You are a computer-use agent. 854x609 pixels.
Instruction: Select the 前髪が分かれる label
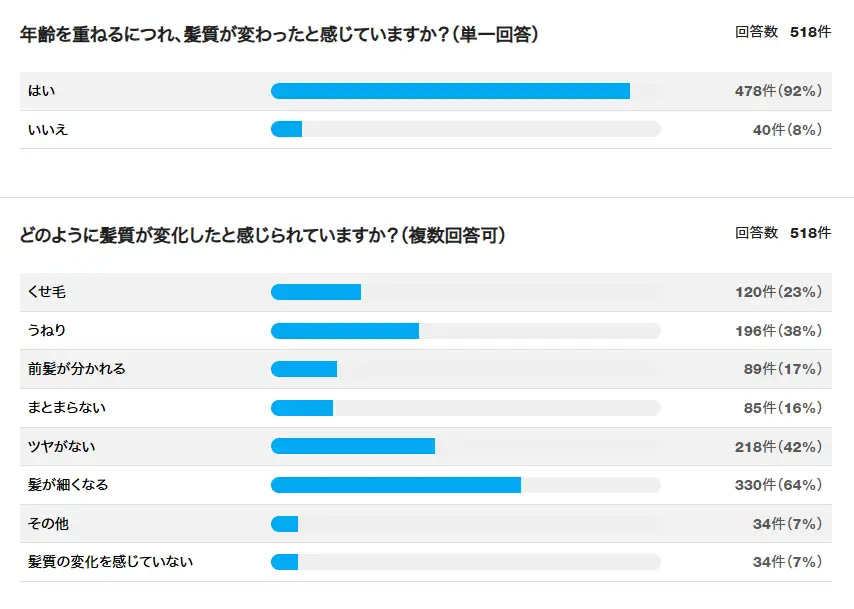77,369
